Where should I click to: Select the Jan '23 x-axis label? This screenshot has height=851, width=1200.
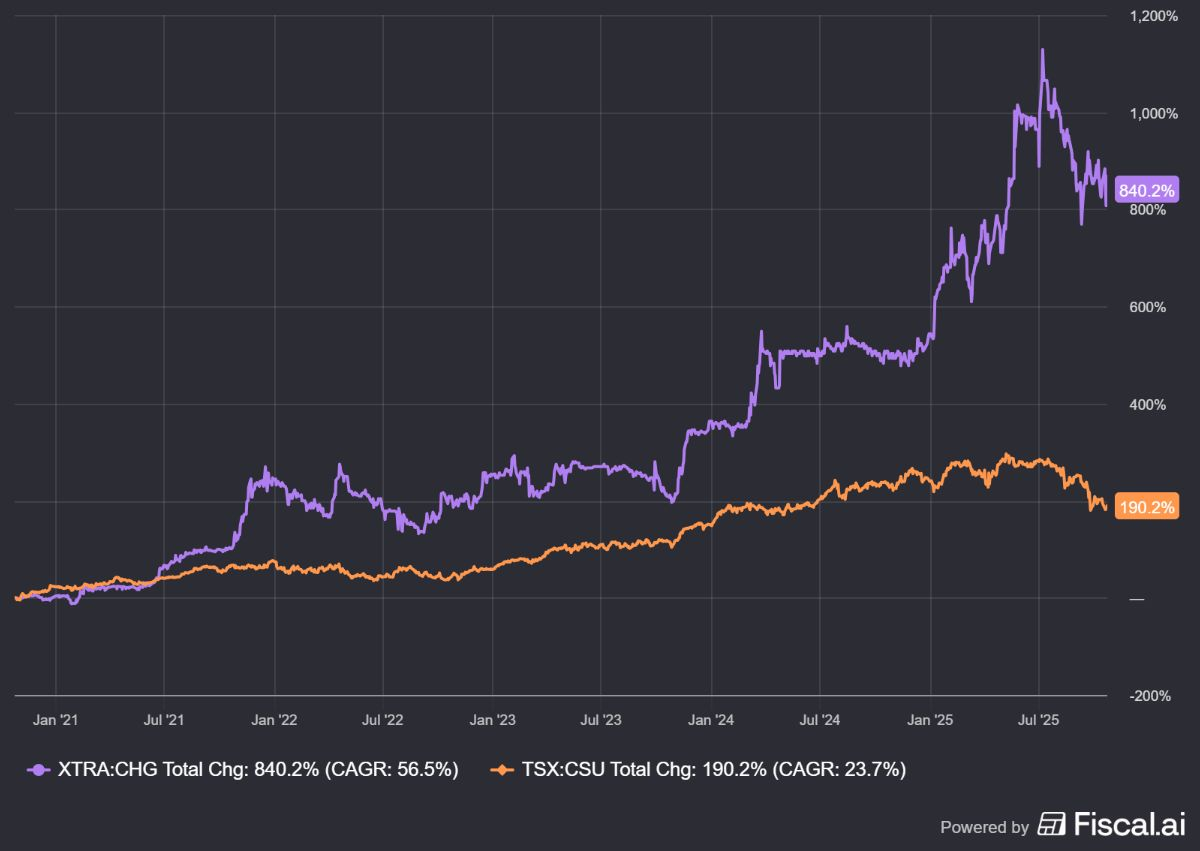click(x=492, y=718)
